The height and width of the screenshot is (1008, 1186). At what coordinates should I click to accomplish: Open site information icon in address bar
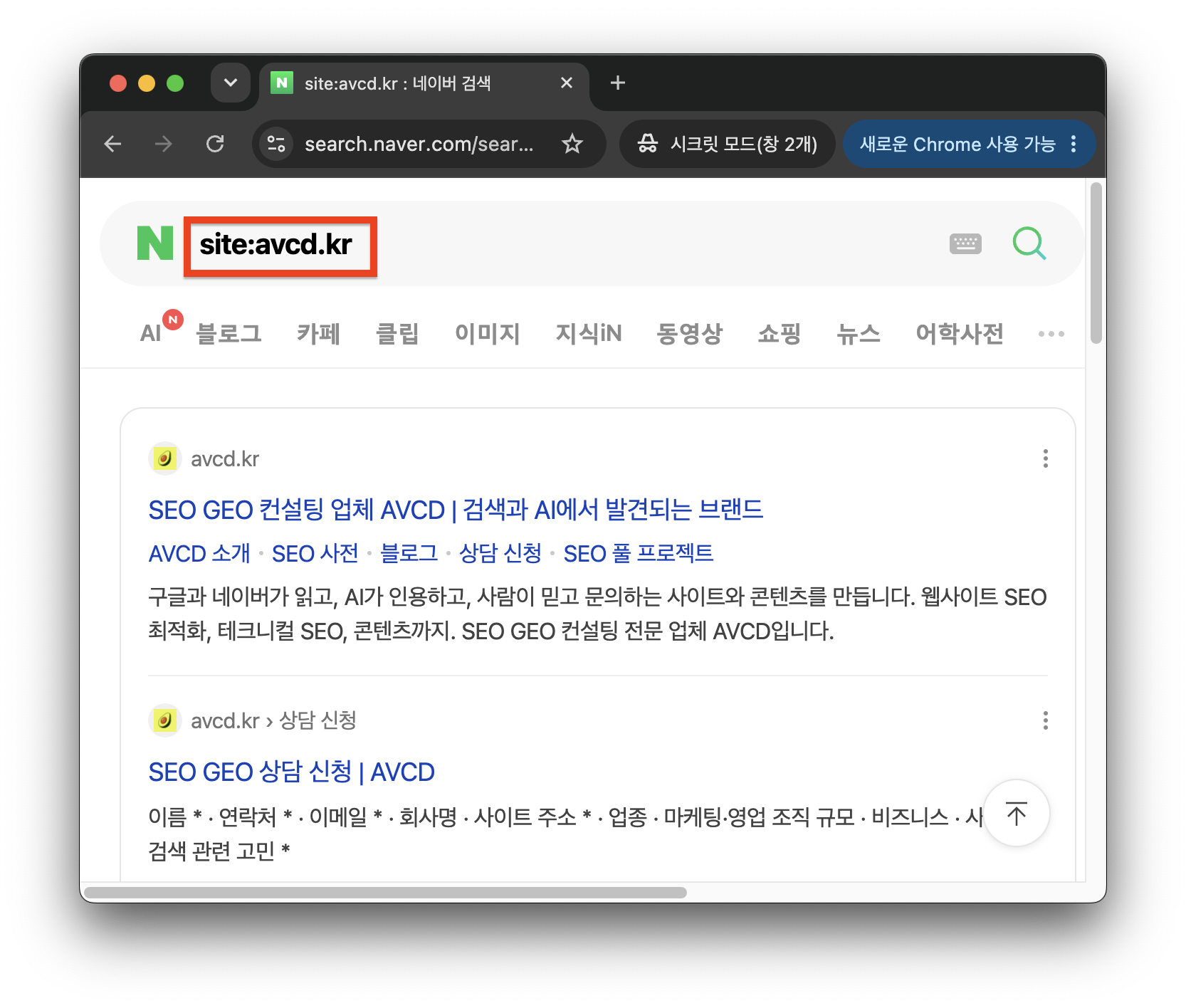(x=276, y=145)
